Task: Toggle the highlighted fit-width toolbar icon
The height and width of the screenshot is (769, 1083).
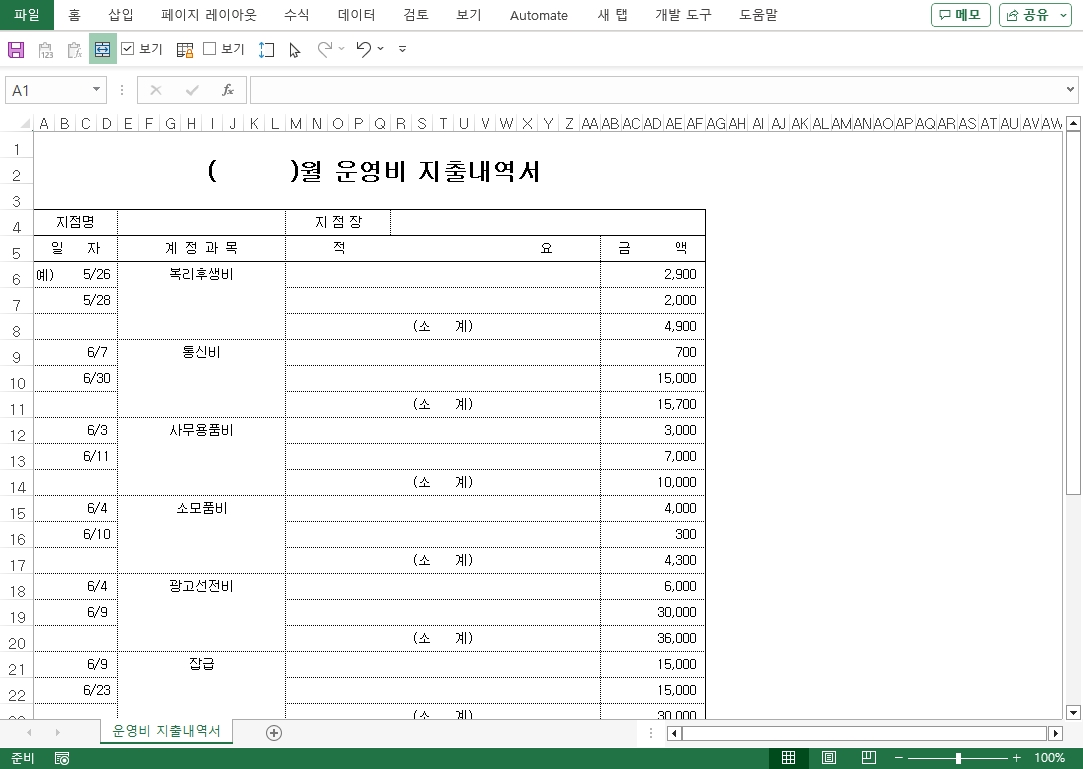Action: 102,49
